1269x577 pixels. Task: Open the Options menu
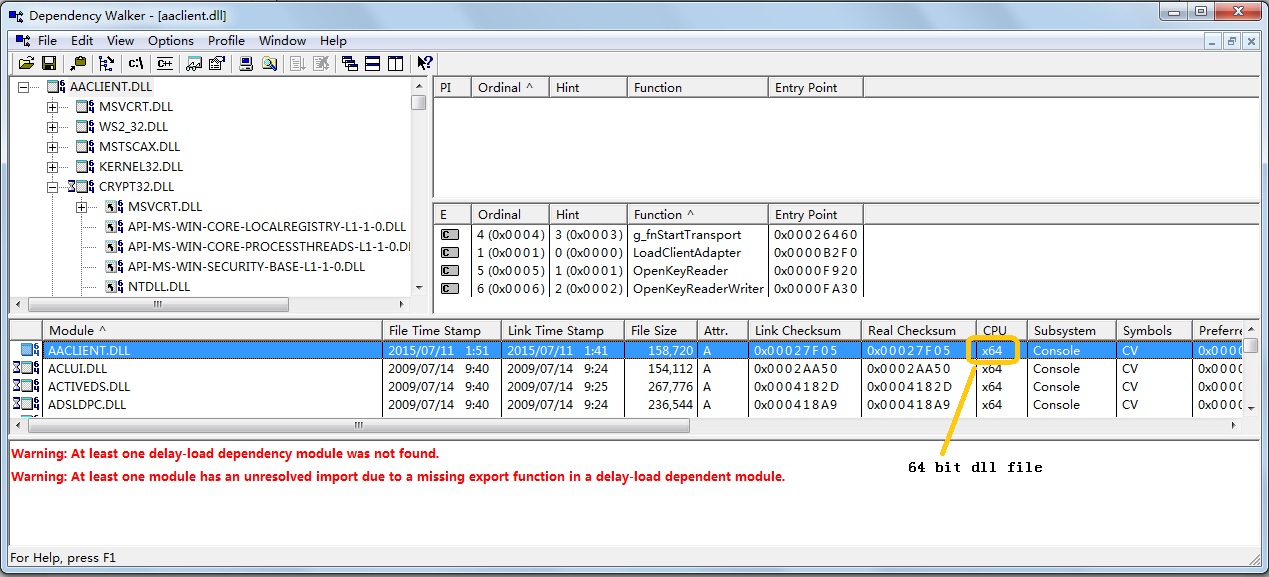171,41
